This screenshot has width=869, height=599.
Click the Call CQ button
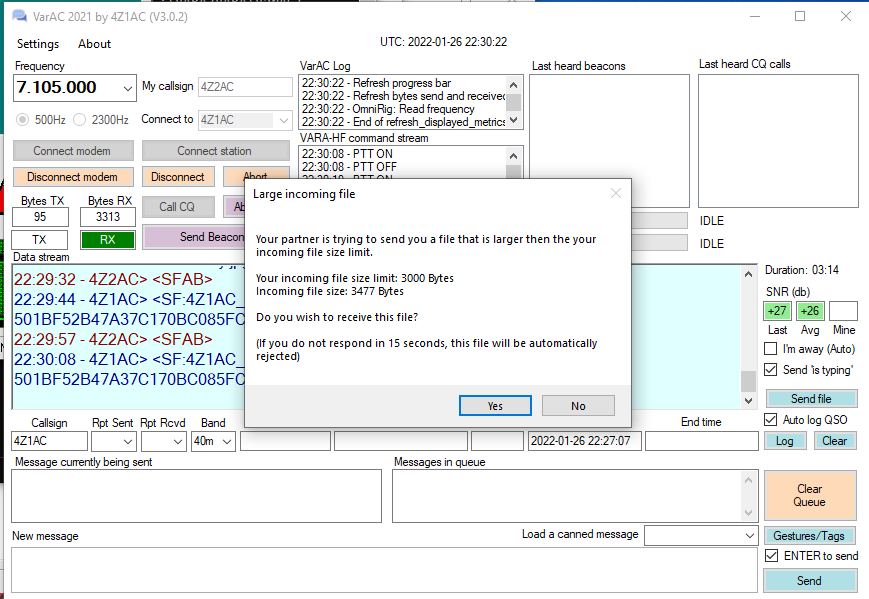tap(177, 207)
